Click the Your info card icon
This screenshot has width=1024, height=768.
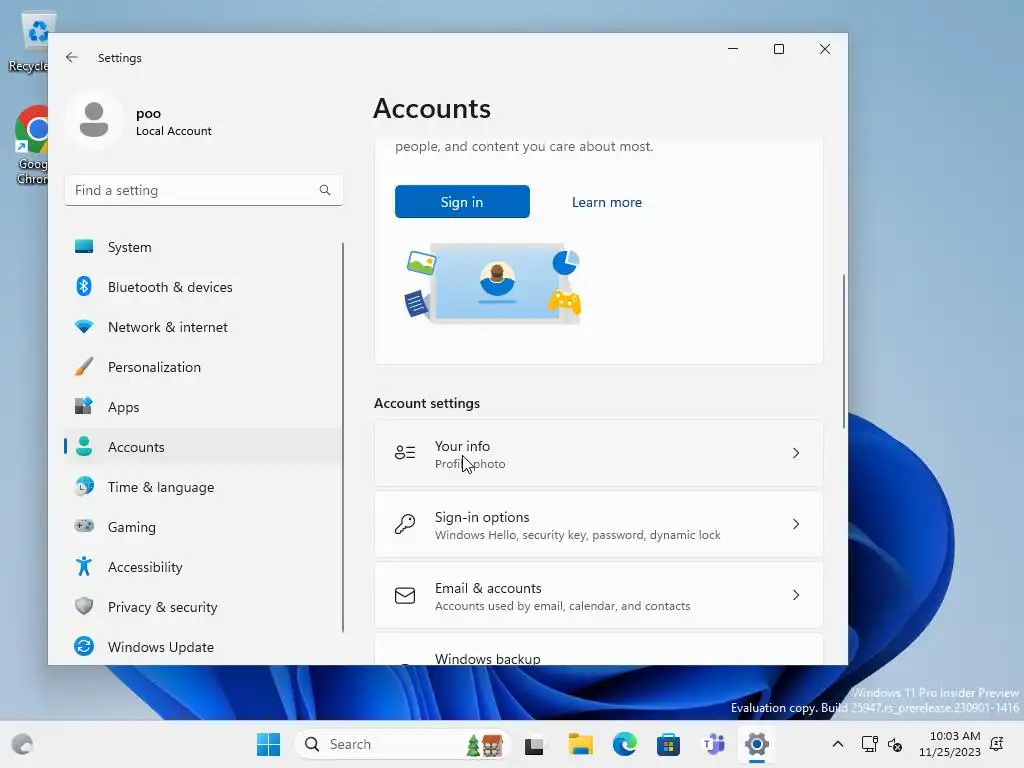point(405,453)
